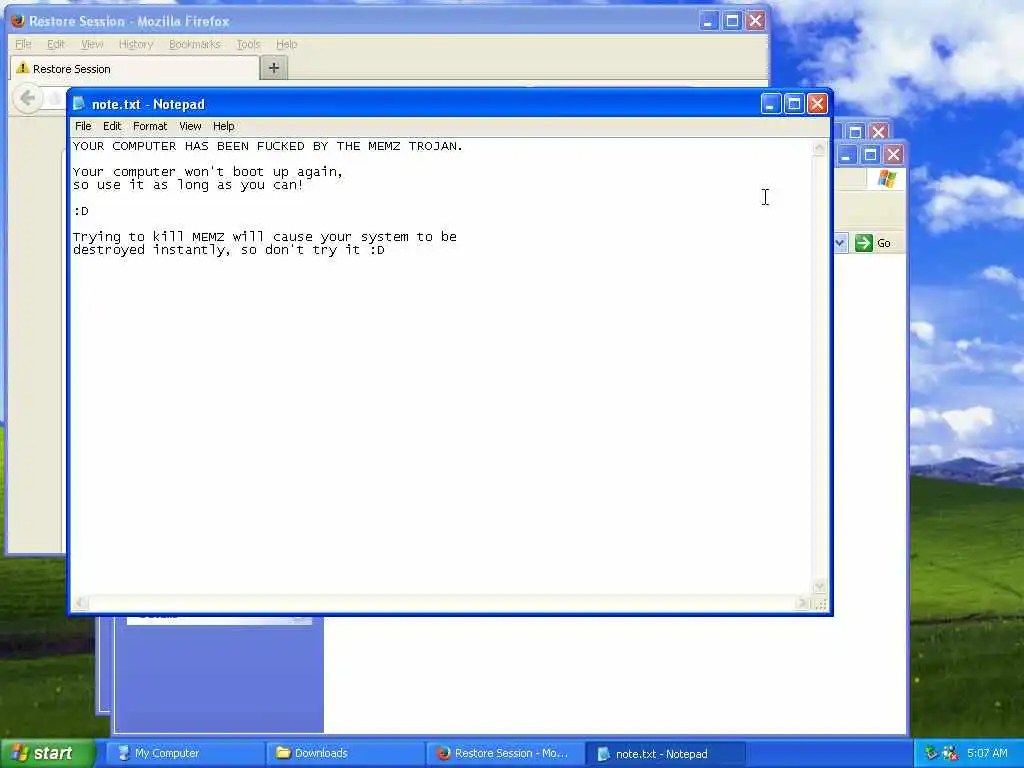This screenshot has height=768, width=1024.
Task: Click the green Go arrow button
Action: click(x=863, y=243)
